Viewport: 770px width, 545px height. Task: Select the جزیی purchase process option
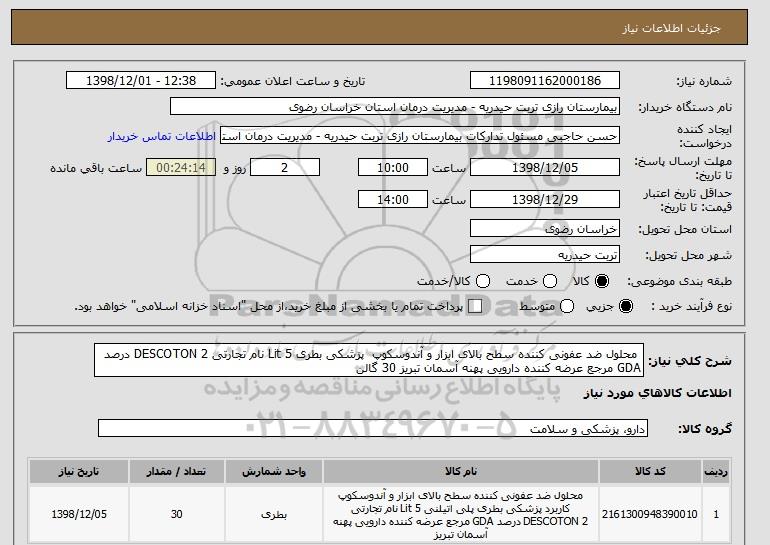(626, 306)
